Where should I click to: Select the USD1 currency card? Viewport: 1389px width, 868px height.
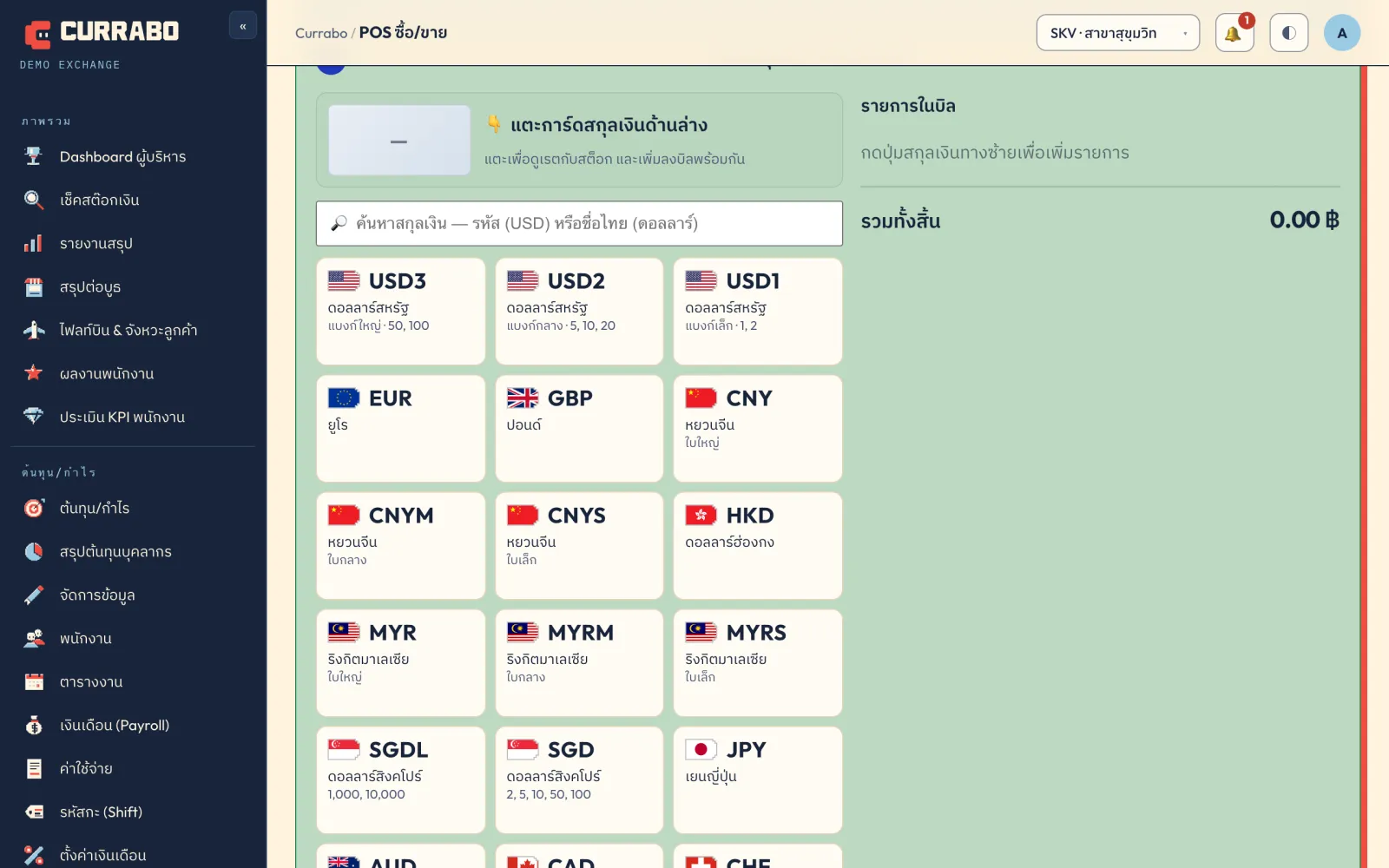(758, 311)
